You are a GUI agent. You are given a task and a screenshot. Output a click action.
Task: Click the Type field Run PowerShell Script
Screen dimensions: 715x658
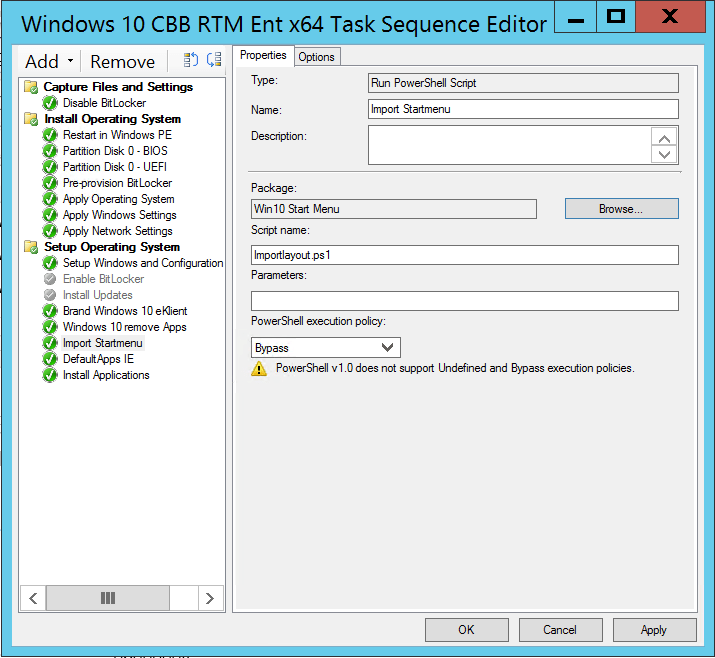pyautogui.click(x=523, y=83)
